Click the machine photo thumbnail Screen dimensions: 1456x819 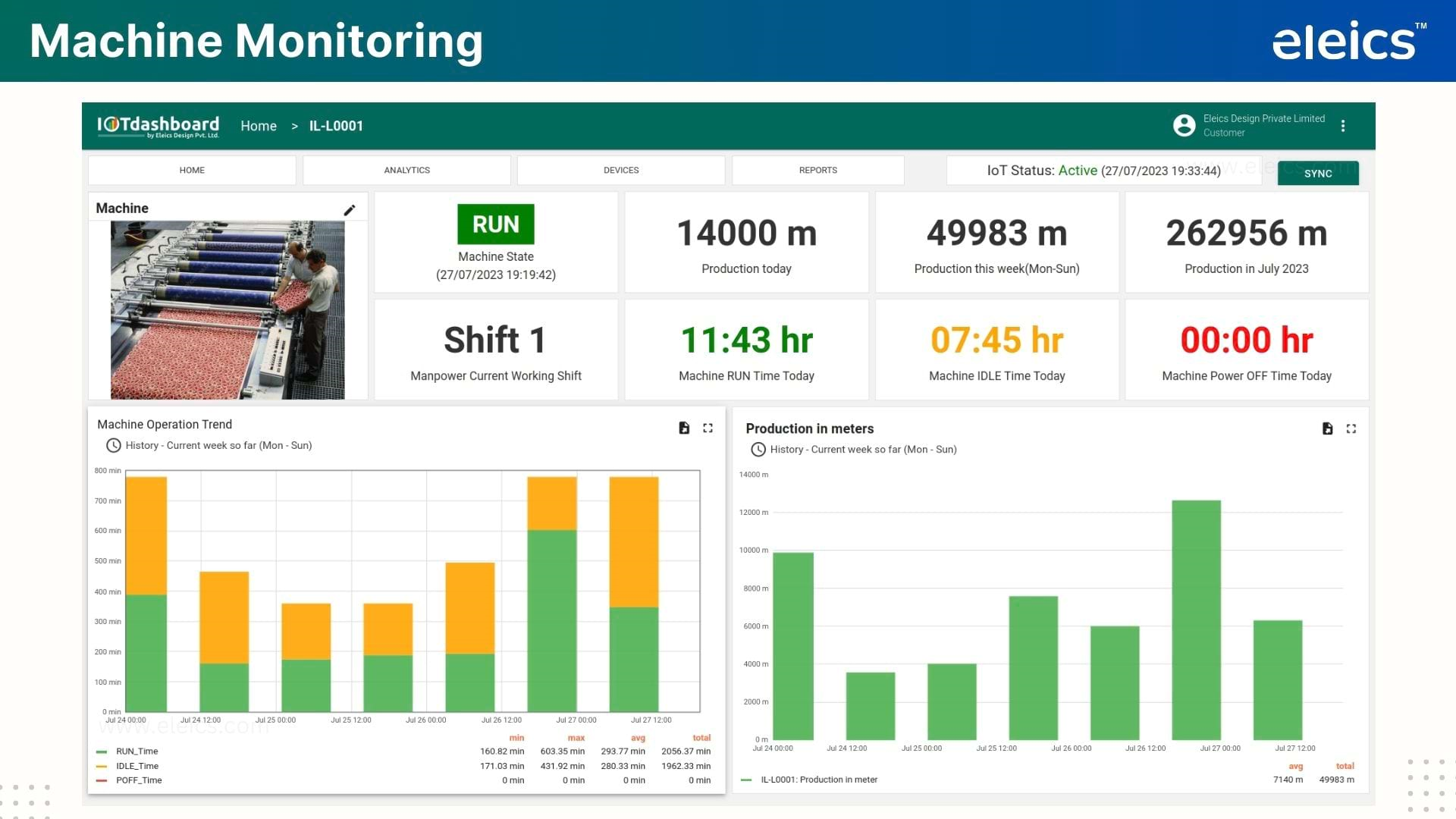[x=227, y=309]
